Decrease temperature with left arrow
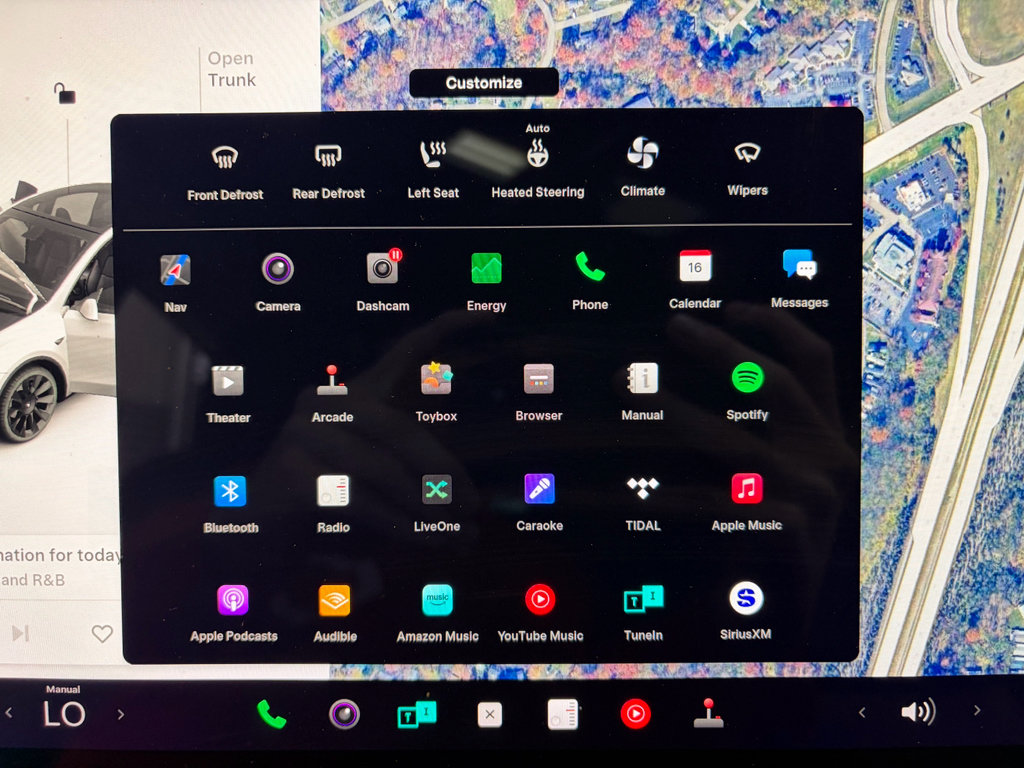 9,713
